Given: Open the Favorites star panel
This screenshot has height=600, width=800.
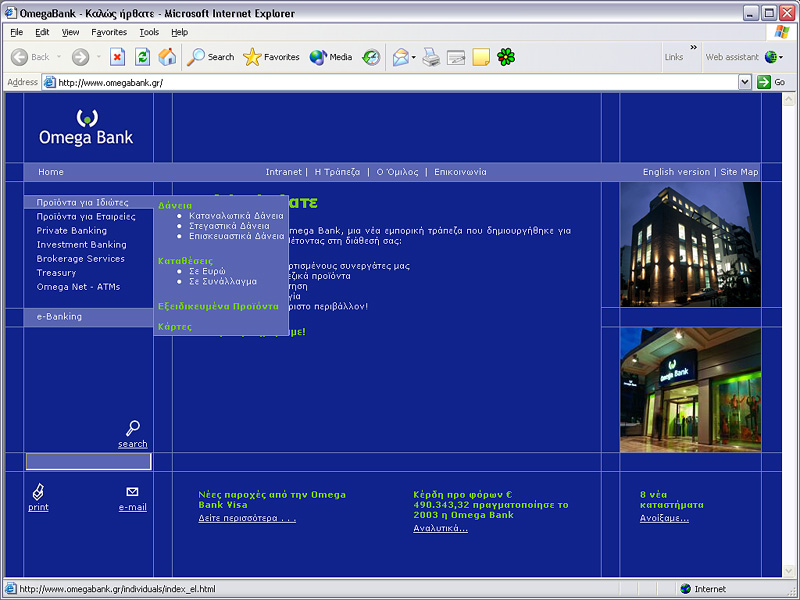Looking at the screenshot, I should [271, 57].
